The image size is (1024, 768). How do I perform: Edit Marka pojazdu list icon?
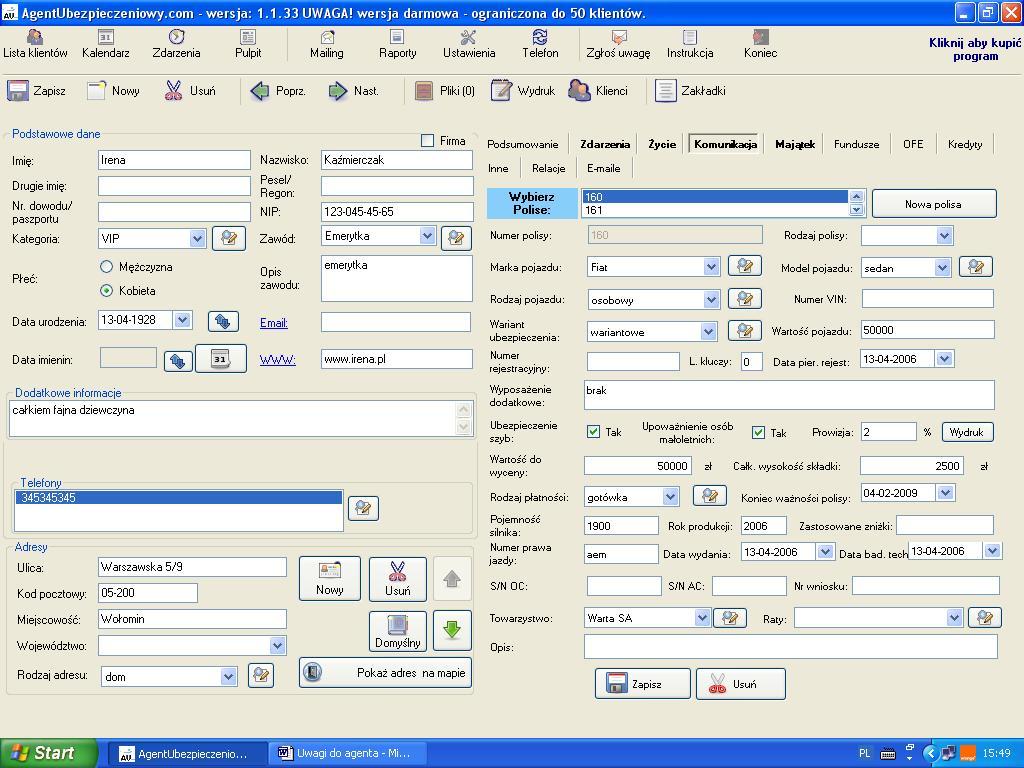(744, 266)
